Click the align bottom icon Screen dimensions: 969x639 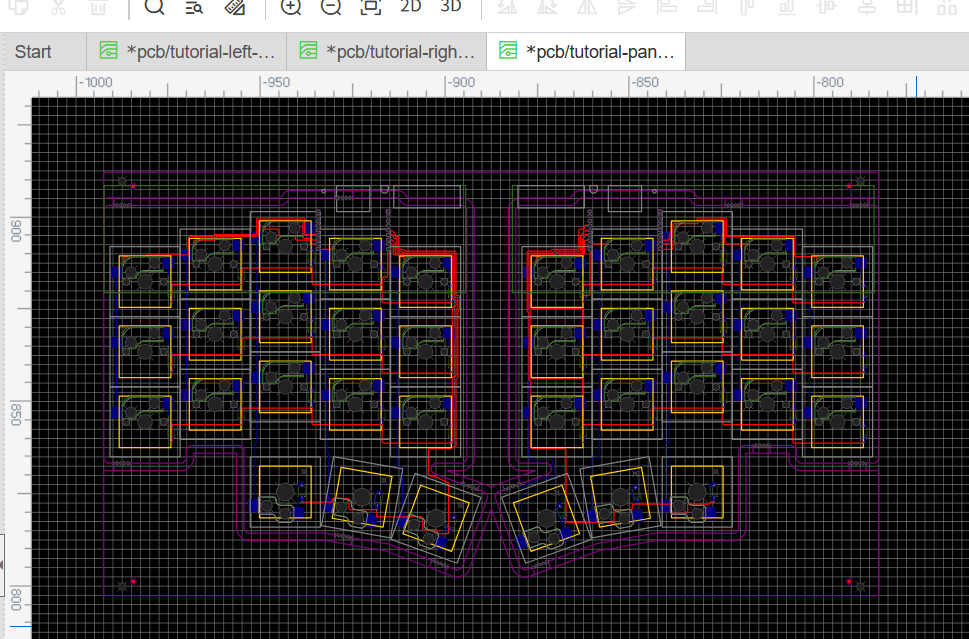click(787, 7)
